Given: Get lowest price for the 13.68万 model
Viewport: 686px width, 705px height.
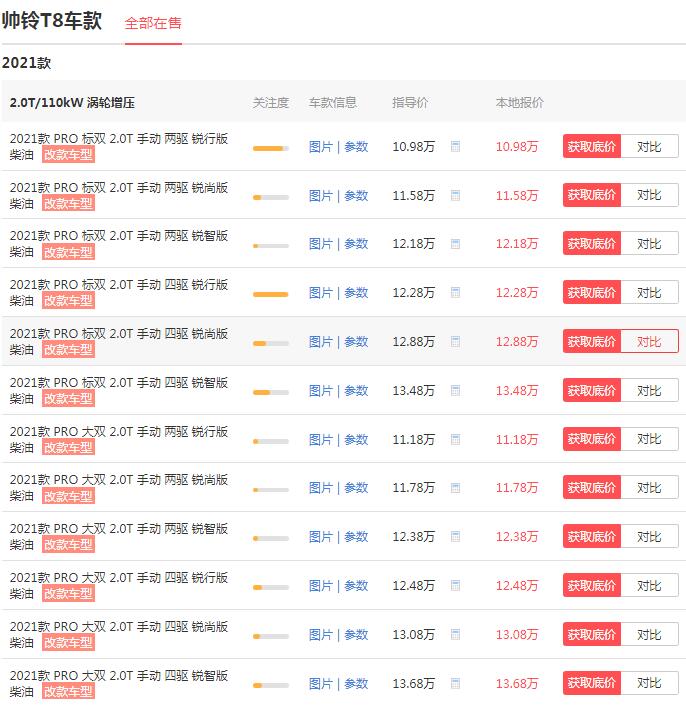Looking at the screenshot, I should click(592, 684).
